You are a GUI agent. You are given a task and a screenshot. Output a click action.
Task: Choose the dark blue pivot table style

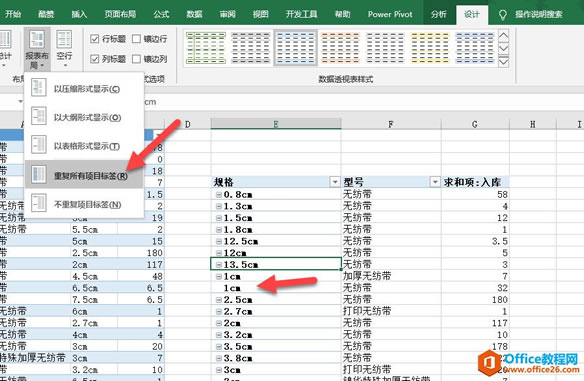[474, 48]
